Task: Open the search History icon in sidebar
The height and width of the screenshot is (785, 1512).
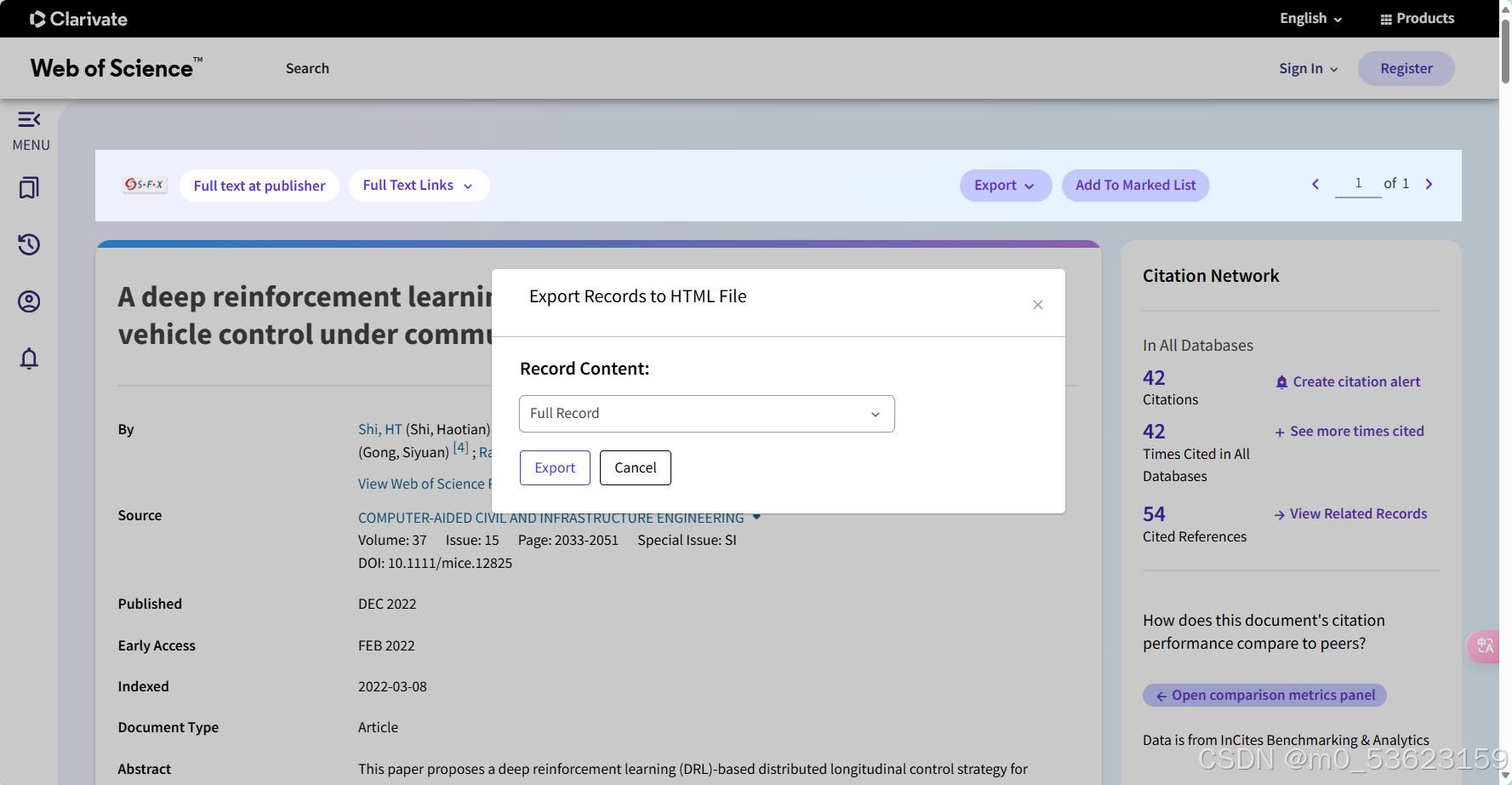Action: pos(29,244)
